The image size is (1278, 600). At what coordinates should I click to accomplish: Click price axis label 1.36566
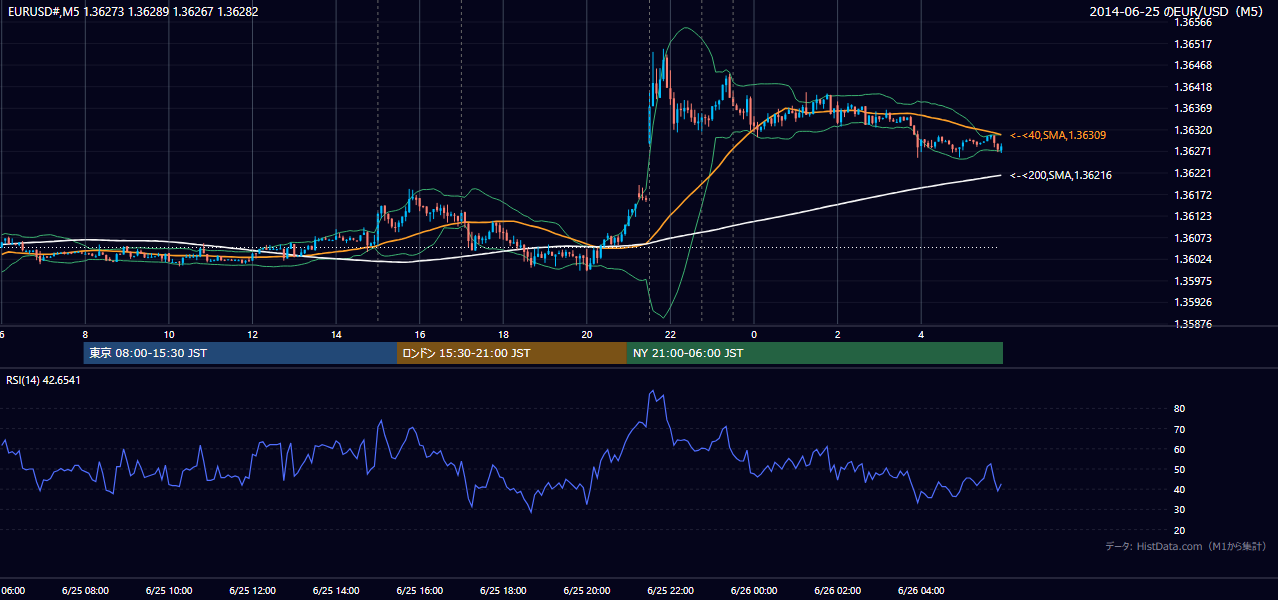[1193, 22]
